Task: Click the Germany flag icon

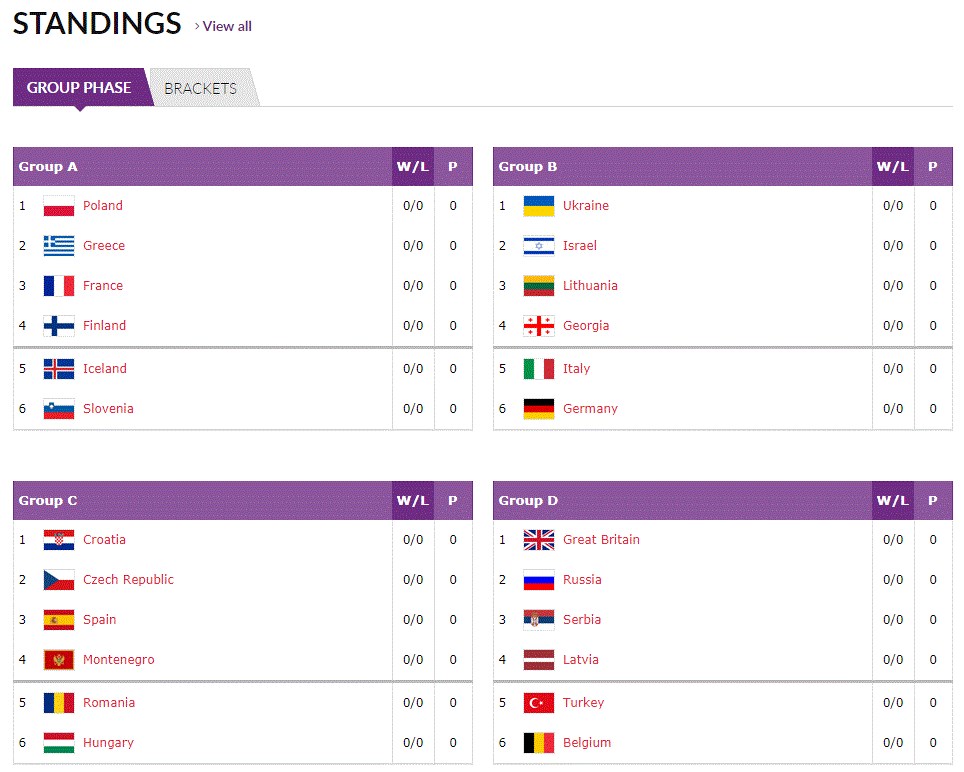Action: 539,409
